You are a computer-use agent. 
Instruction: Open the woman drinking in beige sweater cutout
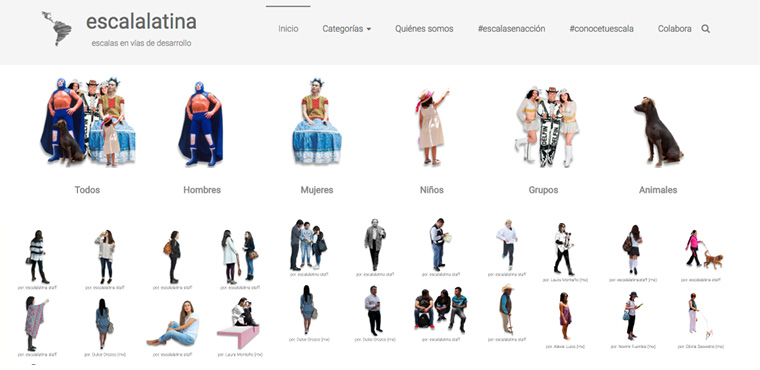click(105, 257)
